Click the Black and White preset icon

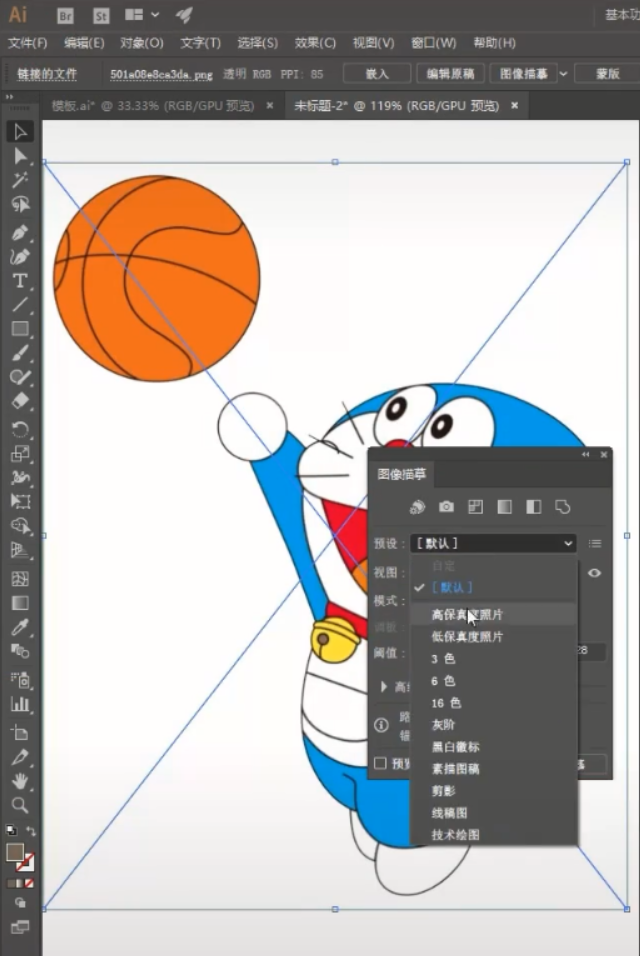click(534, 507)
